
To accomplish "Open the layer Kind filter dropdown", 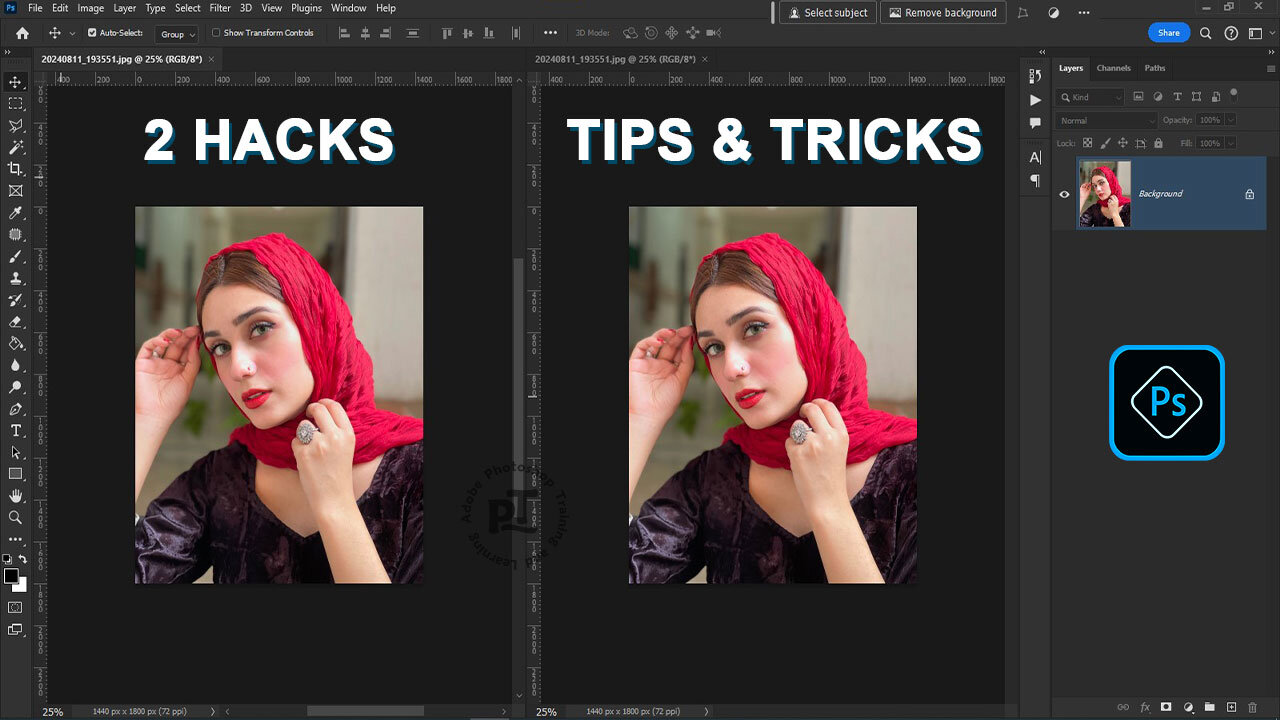I will tap(1091, 97).
